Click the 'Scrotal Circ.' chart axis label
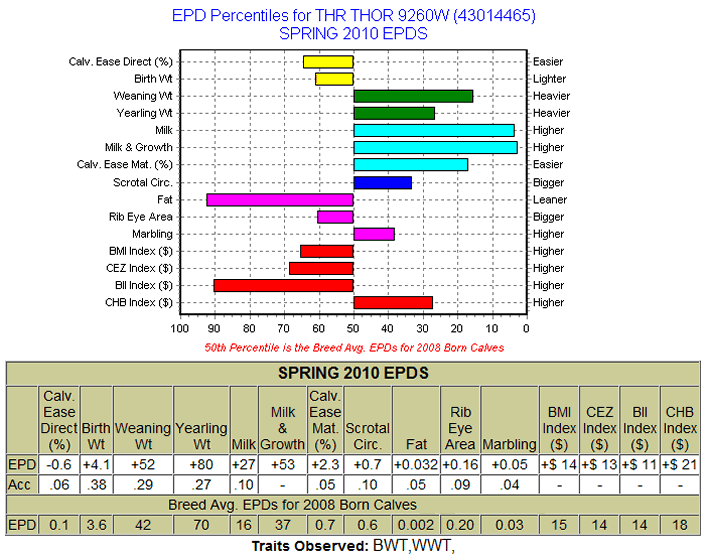707x558 pixels. pos(143,183)
